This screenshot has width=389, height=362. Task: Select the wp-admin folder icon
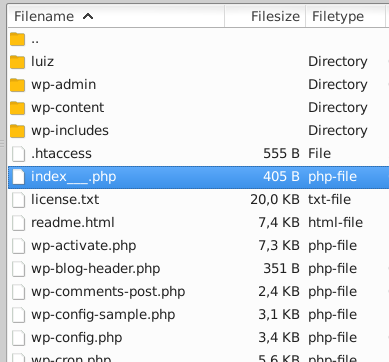click(x=17, y=85)
